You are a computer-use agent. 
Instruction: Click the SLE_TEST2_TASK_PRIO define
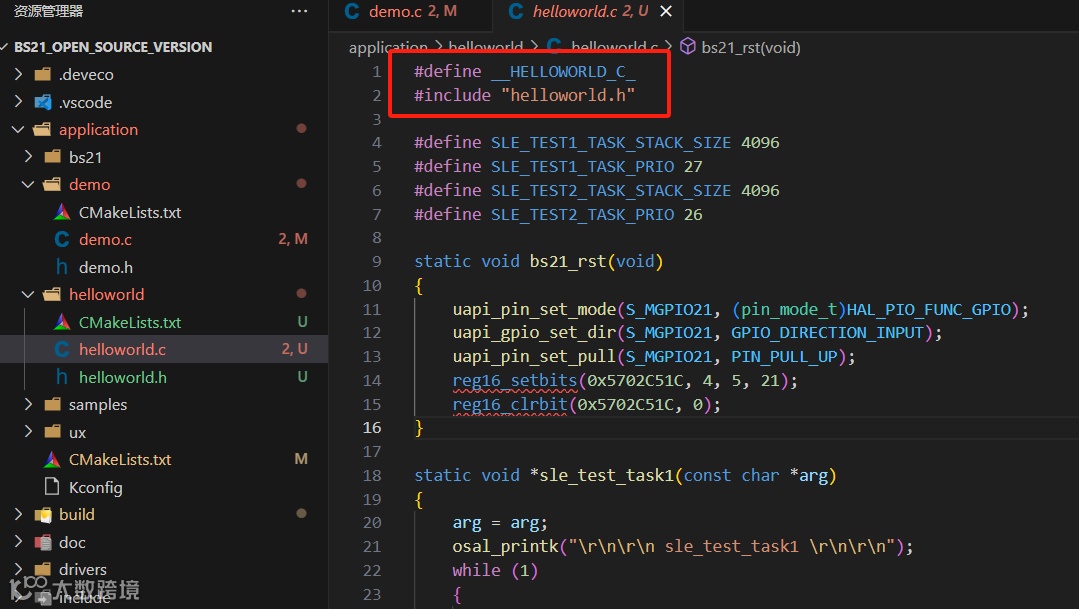pos(582,215)
